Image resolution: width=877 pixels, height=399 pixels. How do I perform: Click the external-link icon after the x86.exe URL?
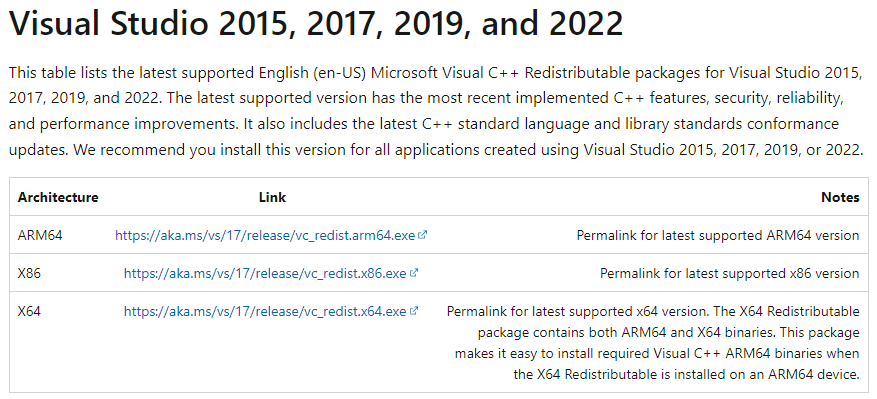tap(414, 273)
